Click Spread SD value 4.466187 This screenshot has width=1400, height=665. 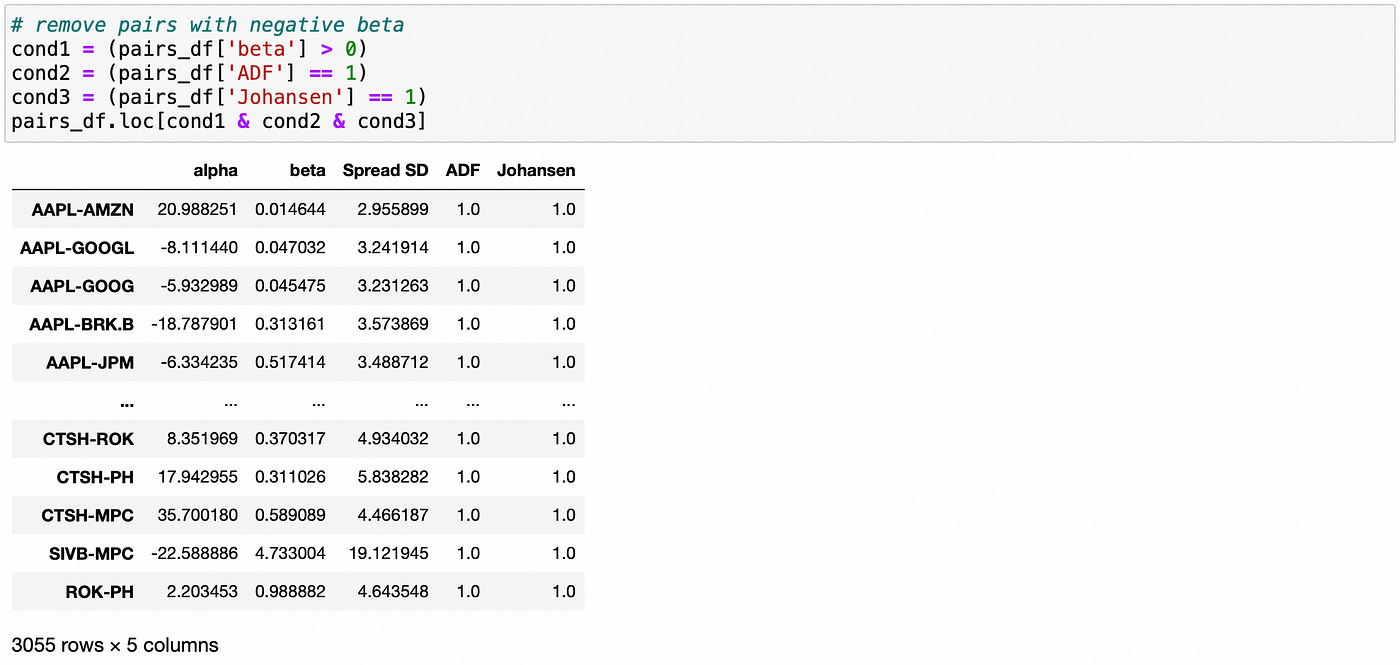coord(393,515)
